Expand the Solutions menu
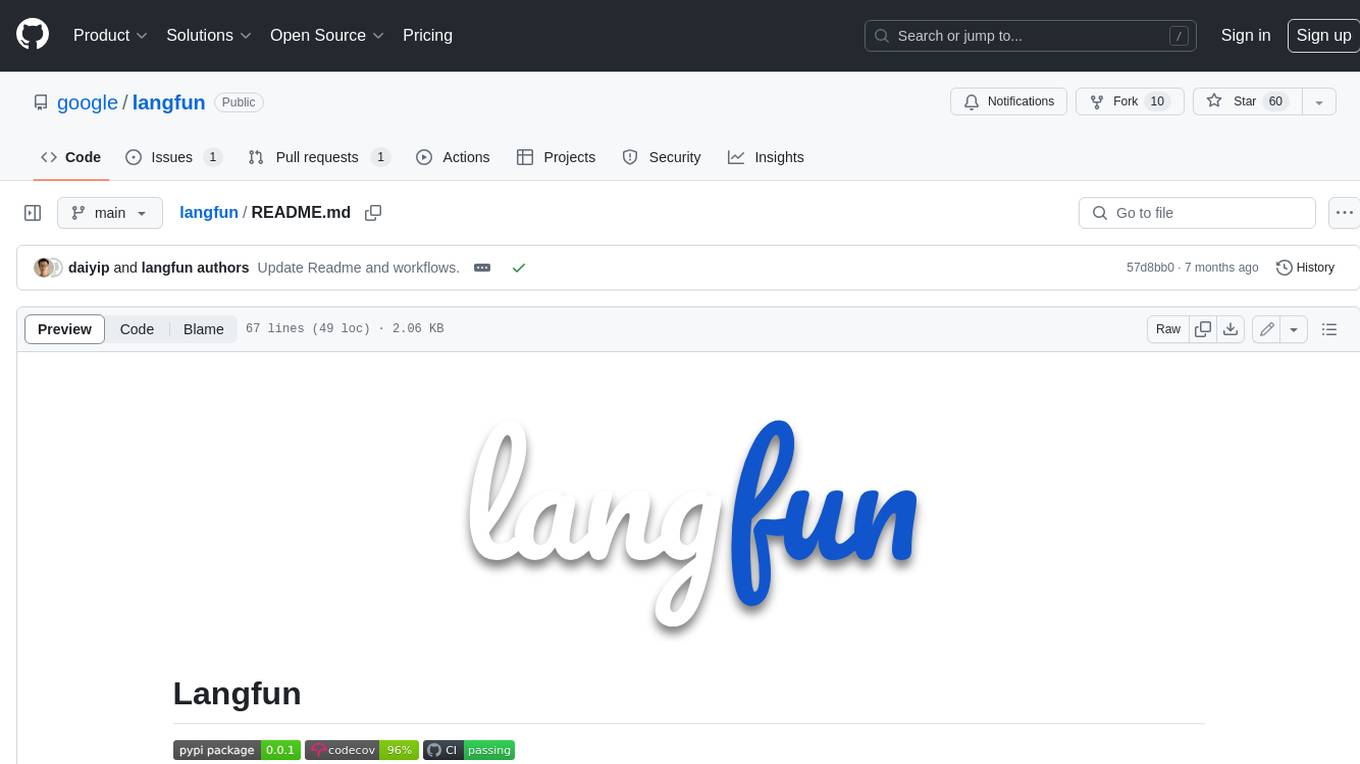The width and height of the screenshot is (1360, 764). [x=209, y=35]
